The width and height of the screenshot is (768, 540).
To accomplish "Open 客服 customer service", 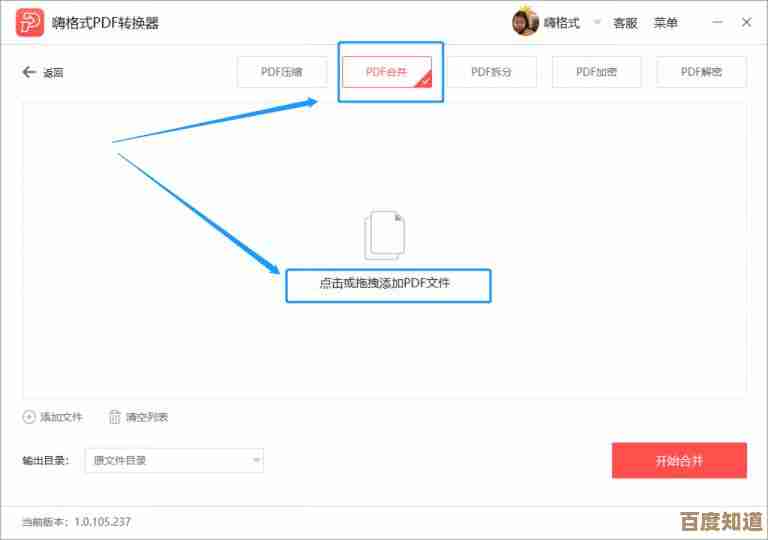I will coord(625,22).
